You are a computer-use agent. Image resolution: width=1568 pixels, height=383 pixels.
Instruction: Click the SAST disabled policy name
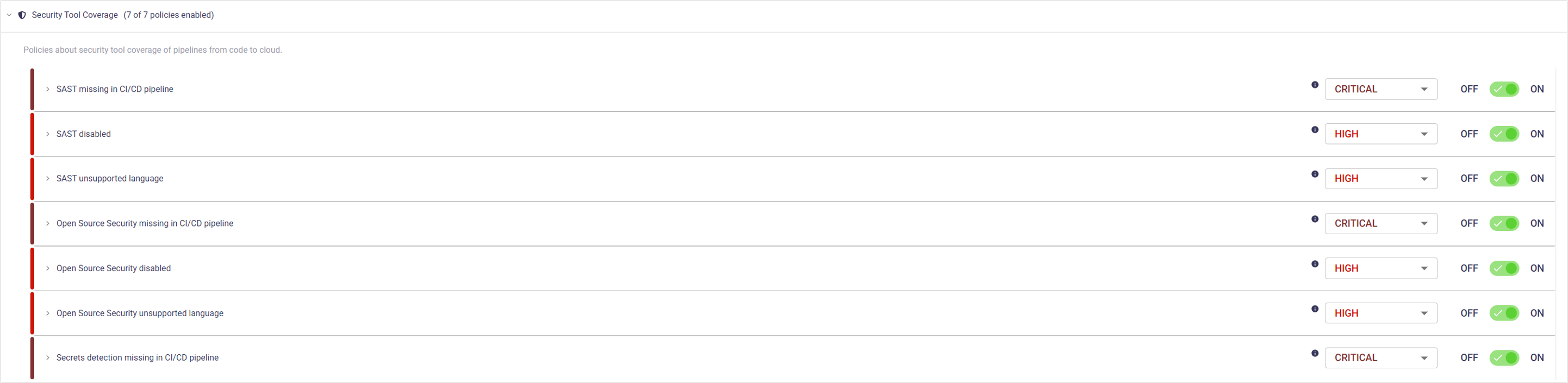click(83, 134)
